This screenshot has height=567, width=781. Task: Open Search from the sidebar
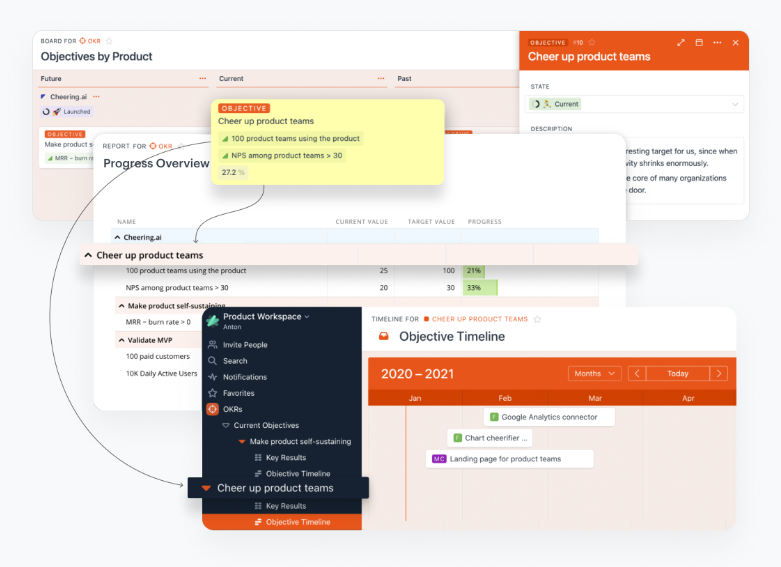point(213,361)
